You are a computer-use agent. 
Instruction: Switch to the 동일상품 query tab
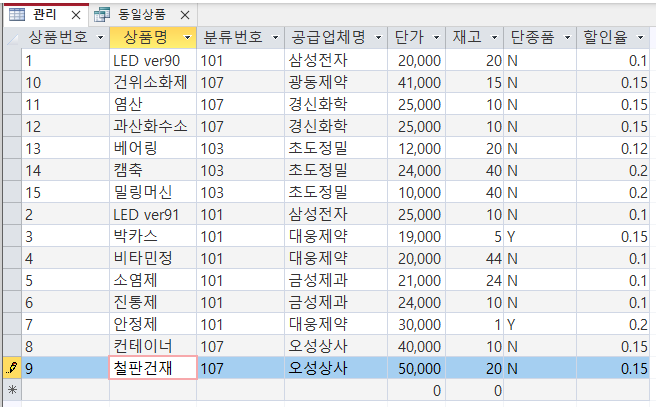point(142,15)
